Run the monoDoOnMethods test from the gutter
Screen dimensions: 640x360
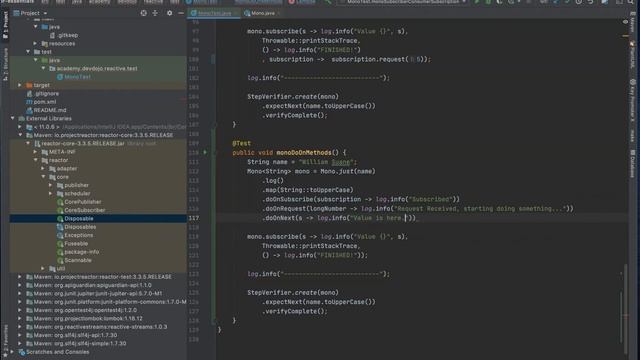tap(205, 152)
